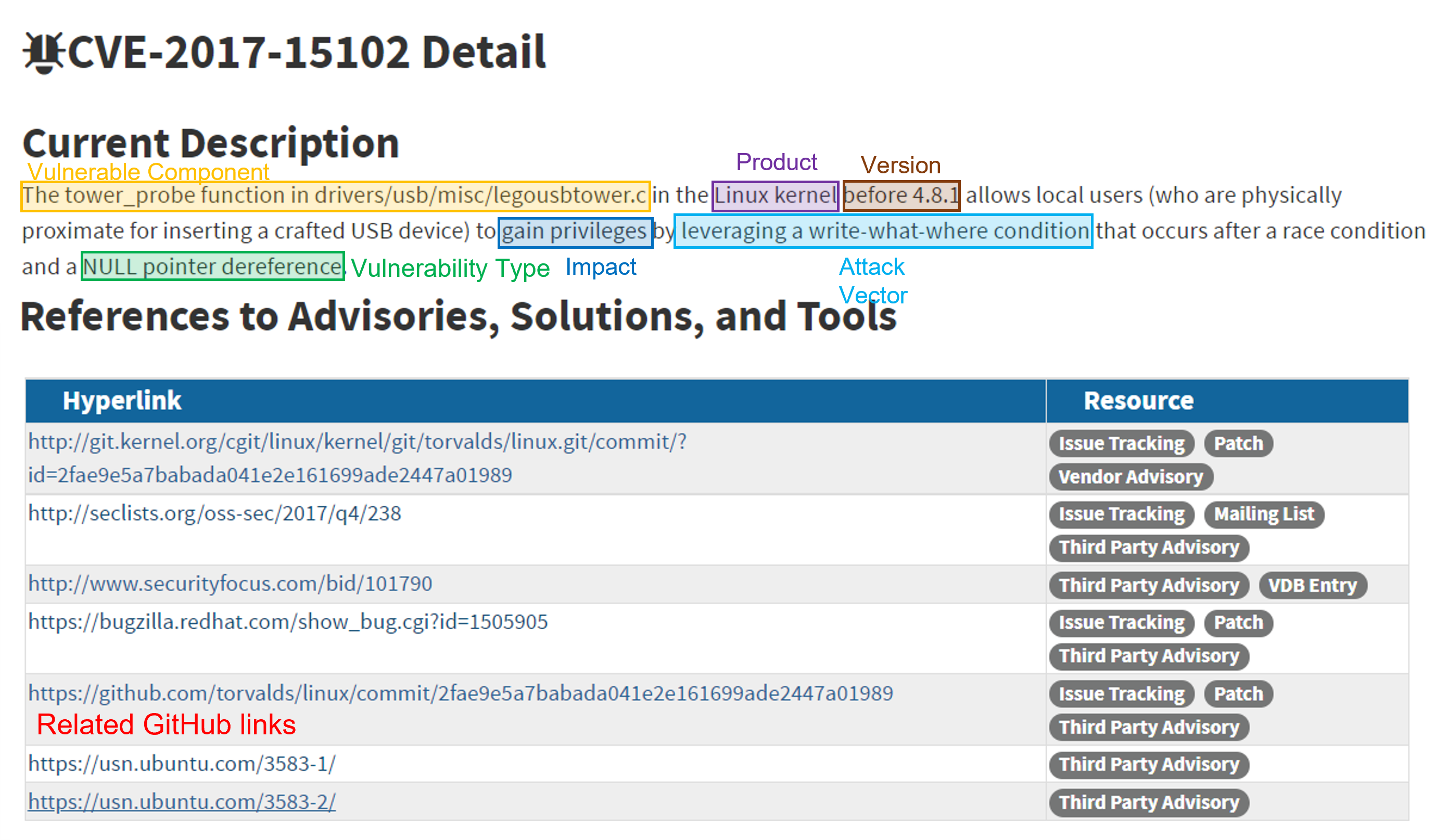
Task: Click the References to Advisories heading
Action: point(459,316)
